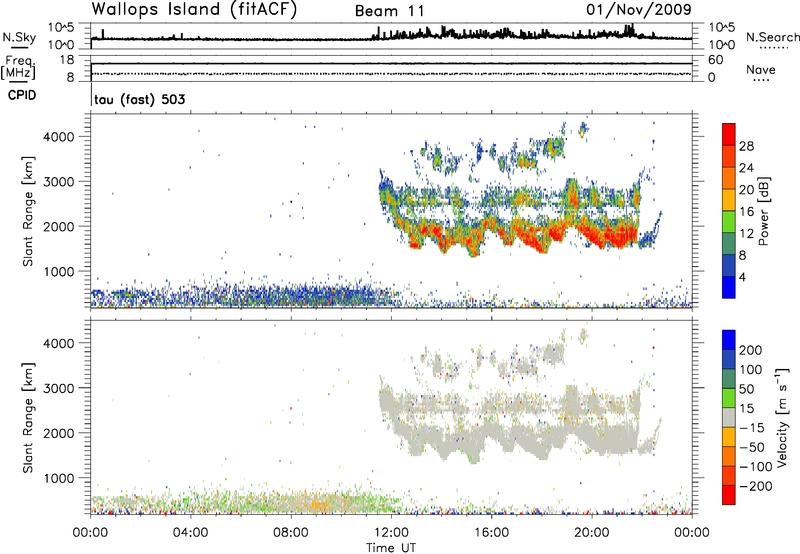
Task: Click the 08:00 time axis tick label
Action: (291, 533)
